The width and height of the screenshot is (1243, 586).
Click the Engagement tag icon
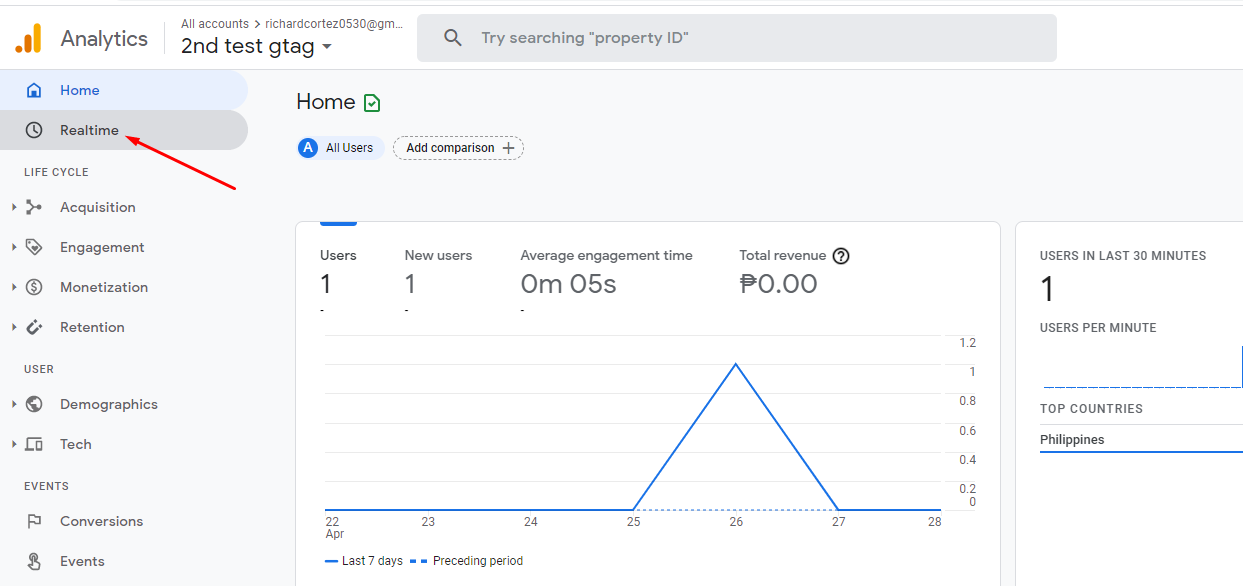coord(34,247)
